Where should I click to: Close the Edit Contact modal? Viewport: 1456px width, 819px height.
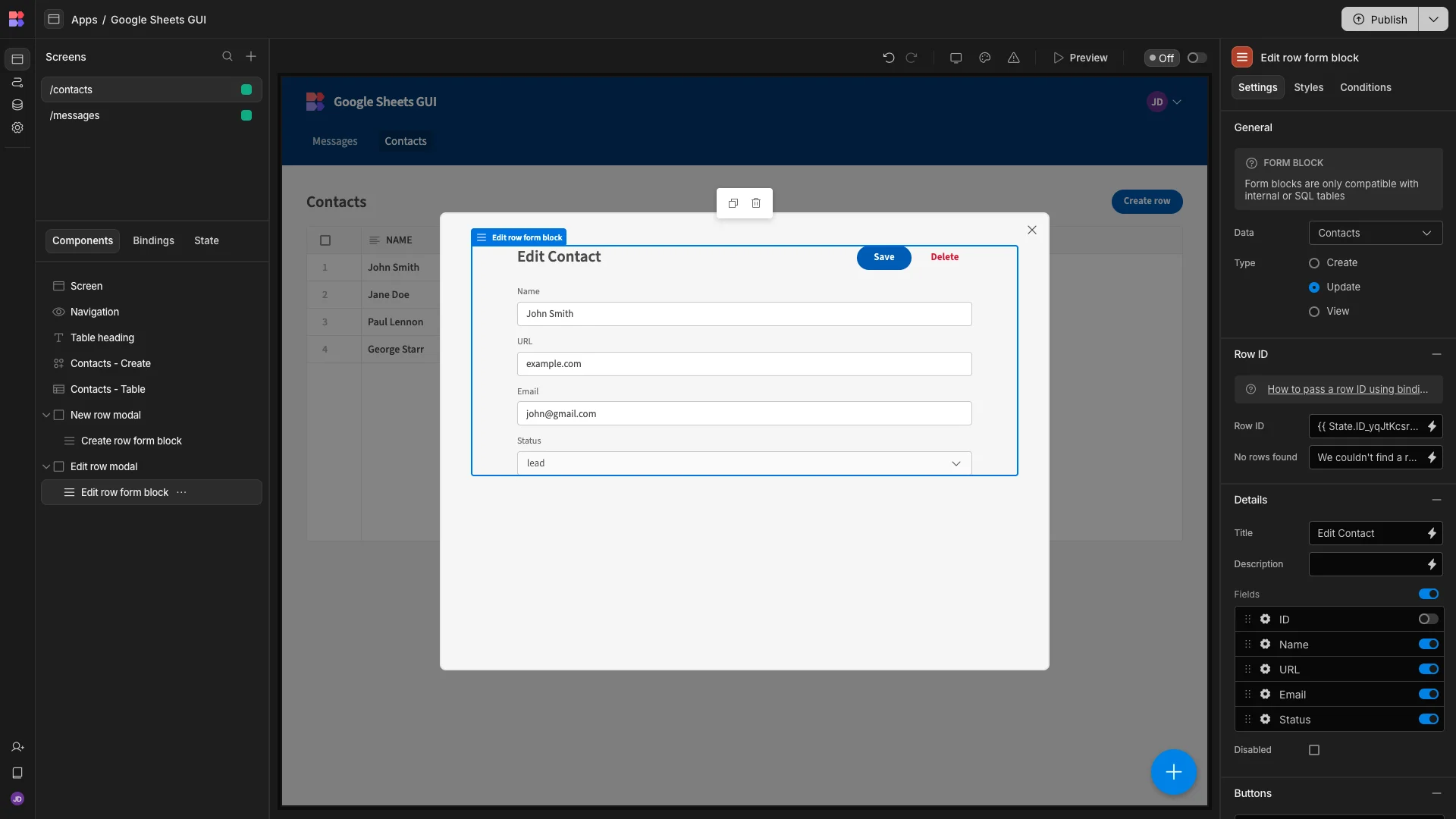point(1032,230)
